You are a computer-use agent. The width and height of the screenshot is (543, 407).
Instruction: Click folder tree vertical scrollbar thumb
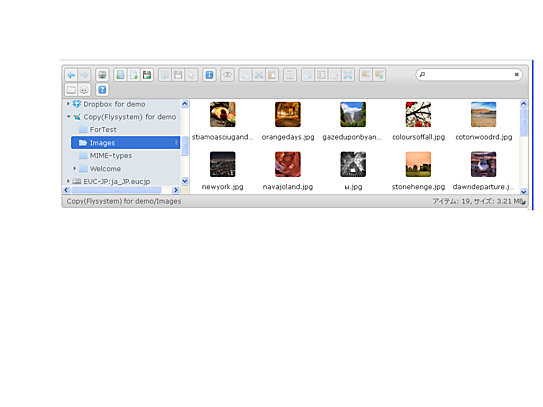pyautogui.click(x=185, y=146)
